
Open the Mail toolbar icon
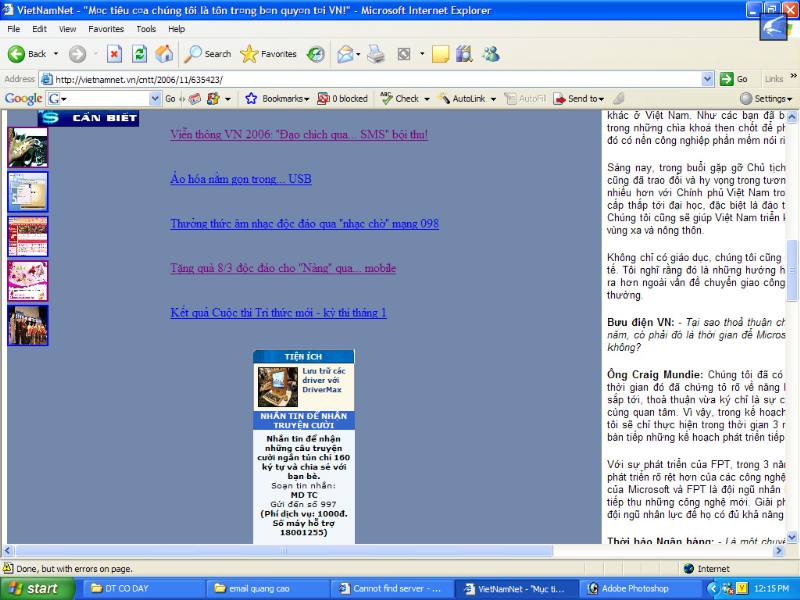pyautogui.click(x=346, y=54)
